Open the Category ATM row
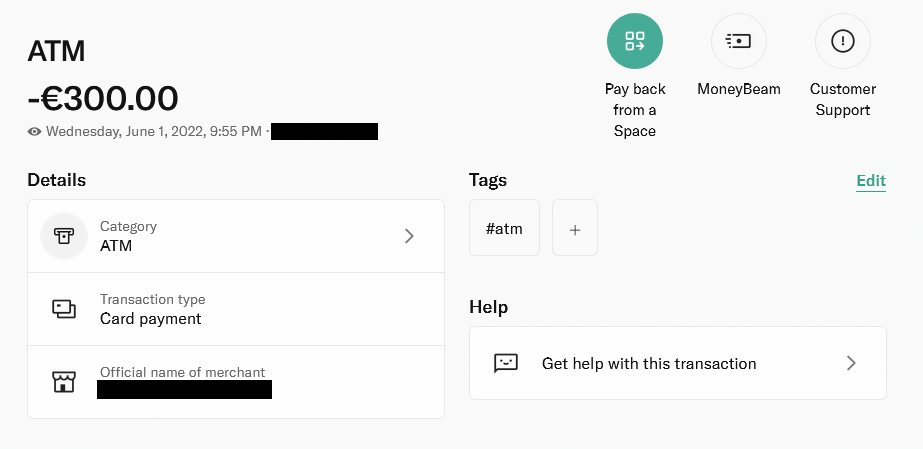This screenshot has width=923, height=449. point(235,236)
